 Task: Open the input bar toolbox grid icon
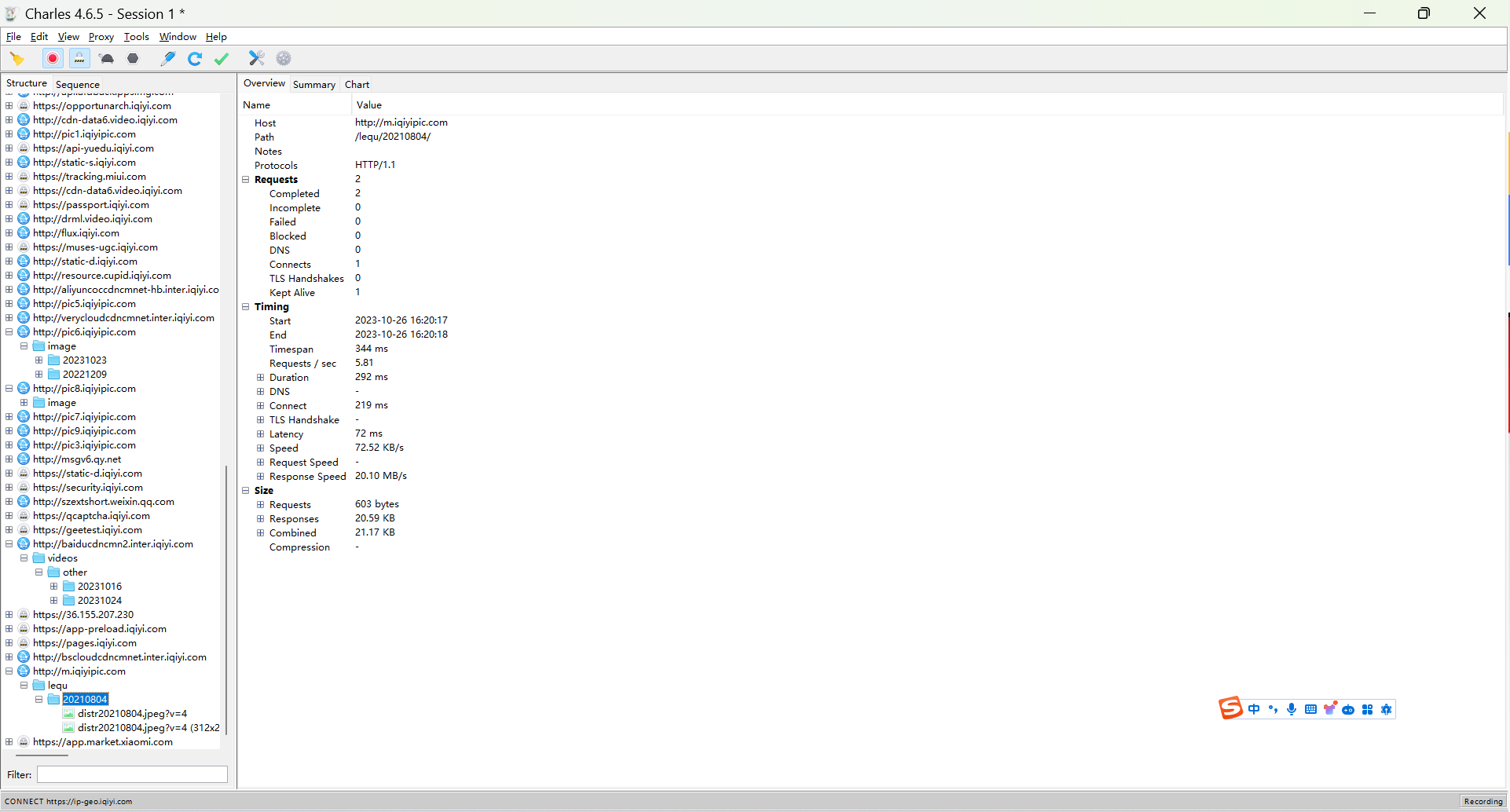(1367, 709)
